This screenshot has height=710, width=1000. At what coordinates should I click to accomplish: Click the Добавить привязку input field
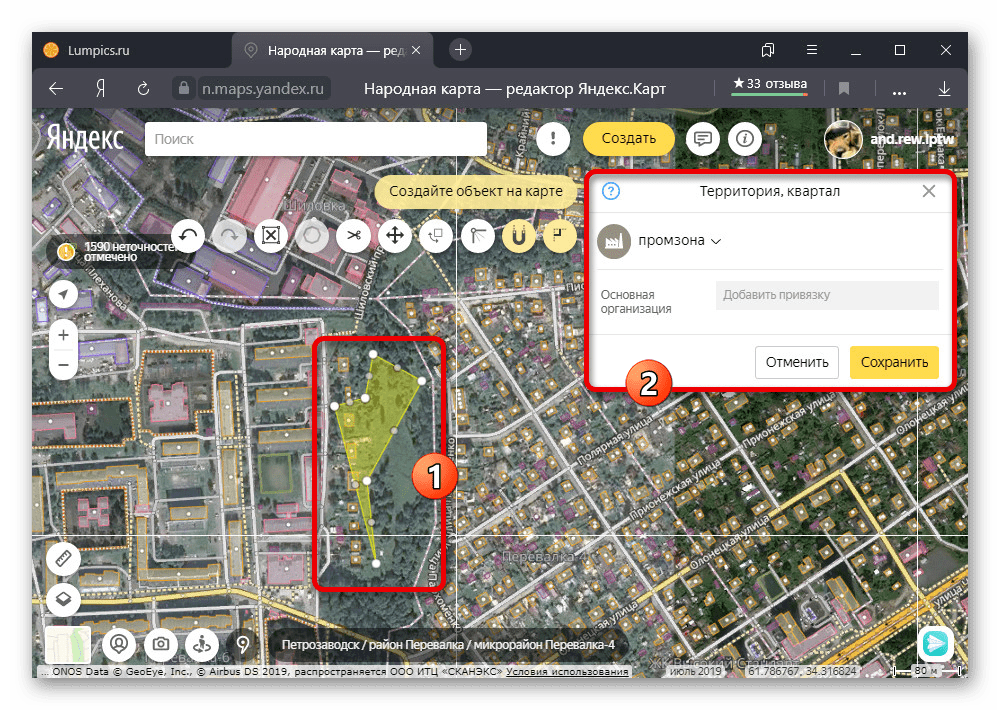pyautogui.click(x=826, y=295)
